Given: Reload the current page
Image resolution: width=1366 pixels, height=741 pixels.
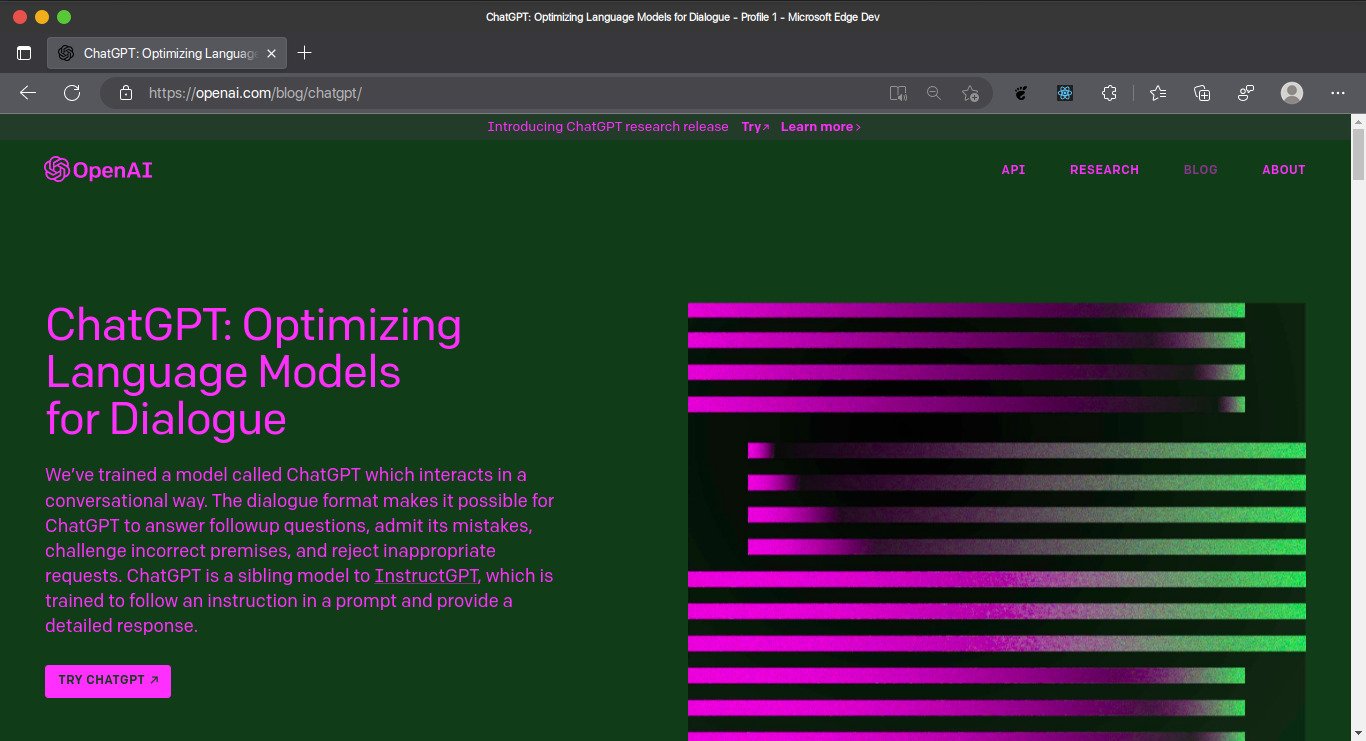Looking at the screenshot, I should click(x=72, y=93).
